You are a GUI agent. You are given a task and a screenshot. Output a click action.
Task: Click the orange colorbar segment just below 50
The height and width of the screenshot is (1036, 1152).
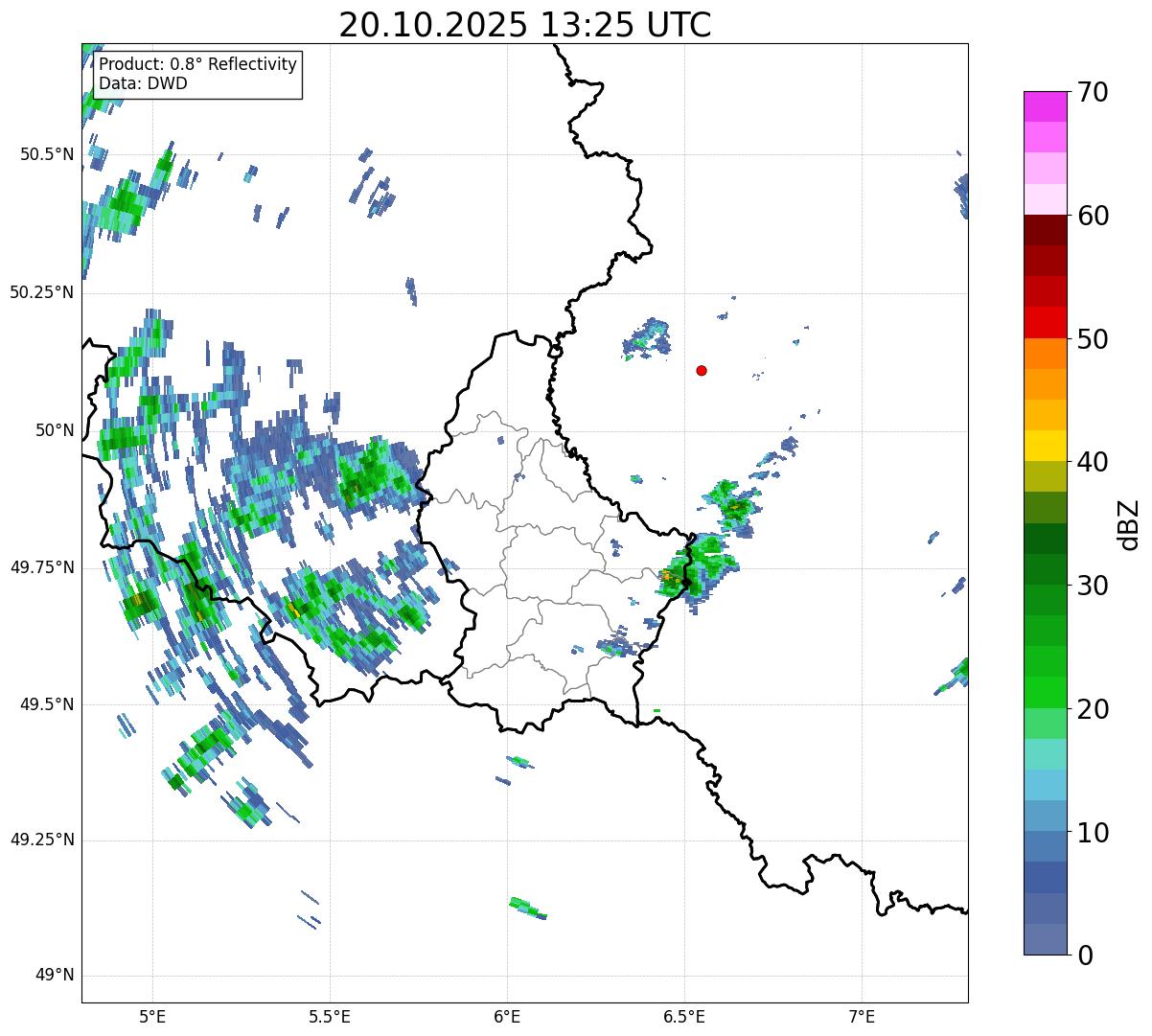point(1046,354)
